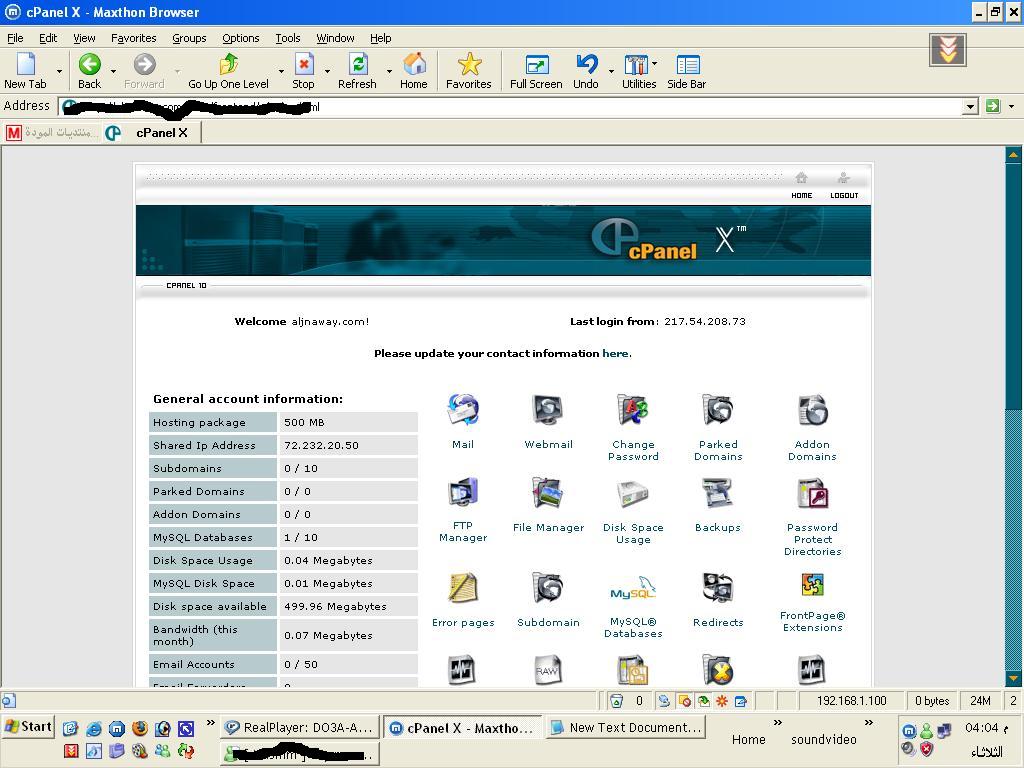The image size is (1024, 768).
Task: Toggle the Side Bar panel
Action: tap(687, 71)
